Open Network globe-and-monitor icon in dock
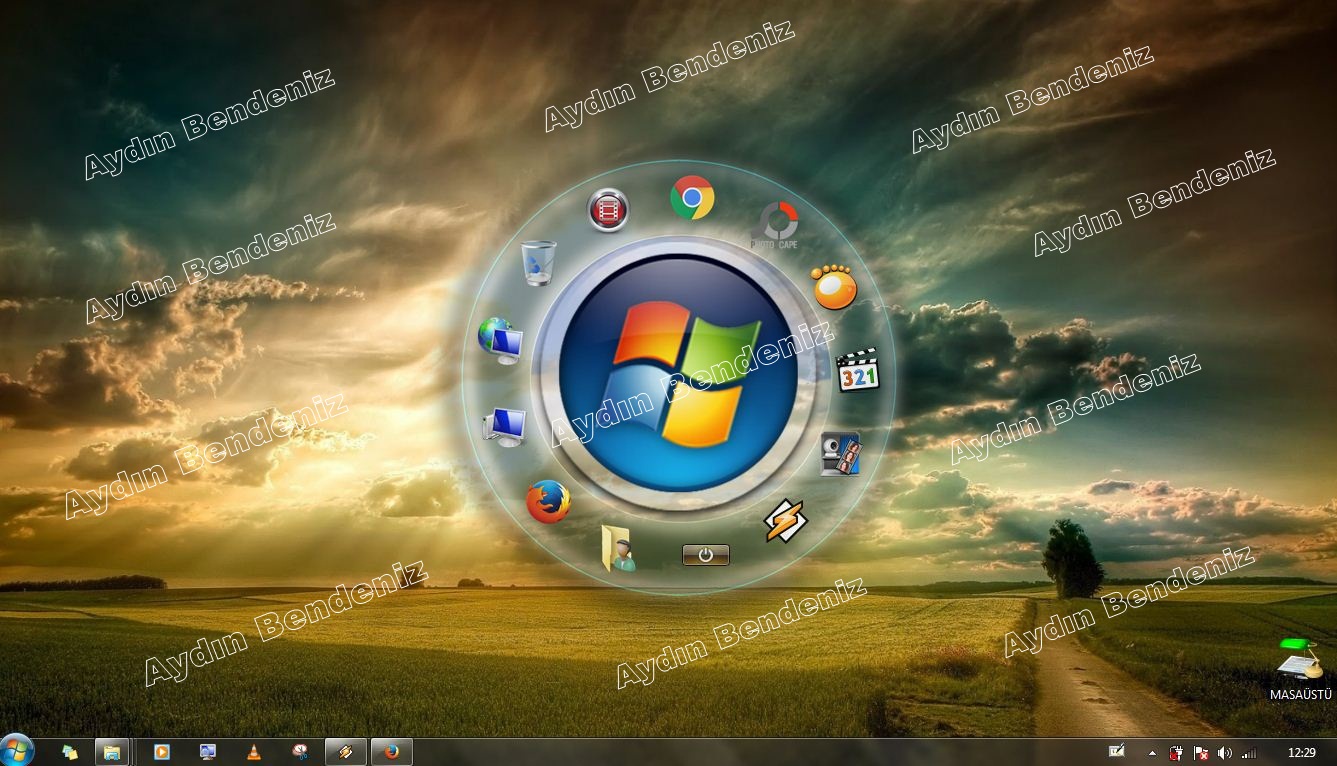 click(500, 340)
